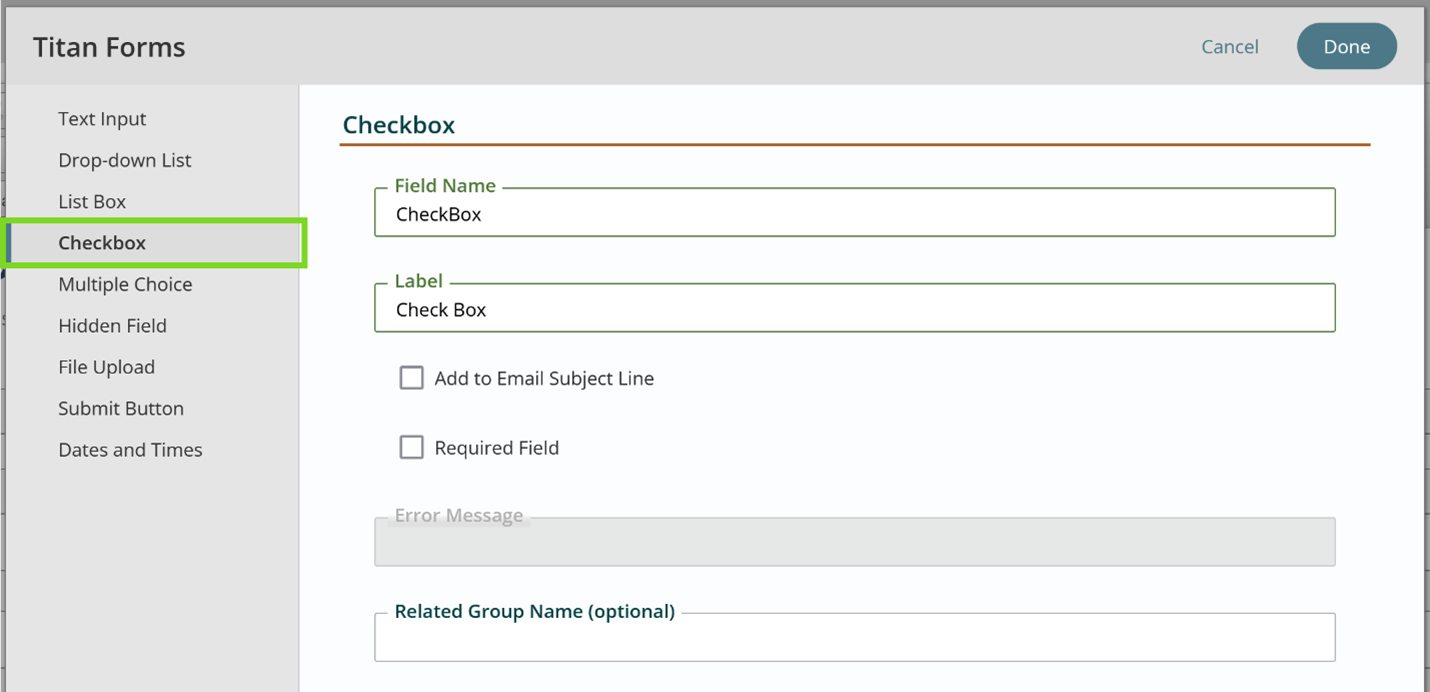Click the Titan Forms title

pyautogui.click(x=109, y=47)
